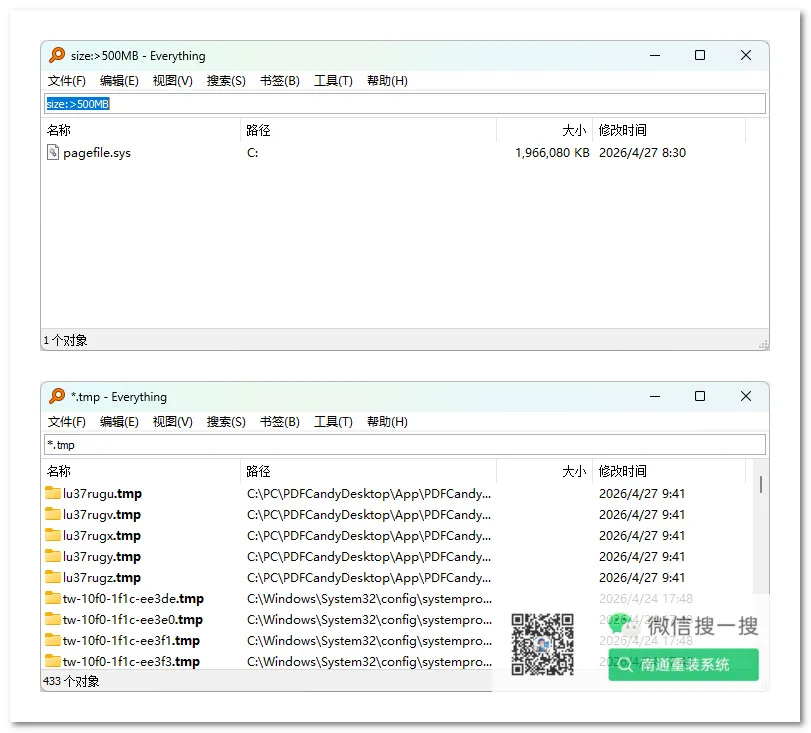
Task: Select lu37rugz.tmp file name
Action: 102,577
